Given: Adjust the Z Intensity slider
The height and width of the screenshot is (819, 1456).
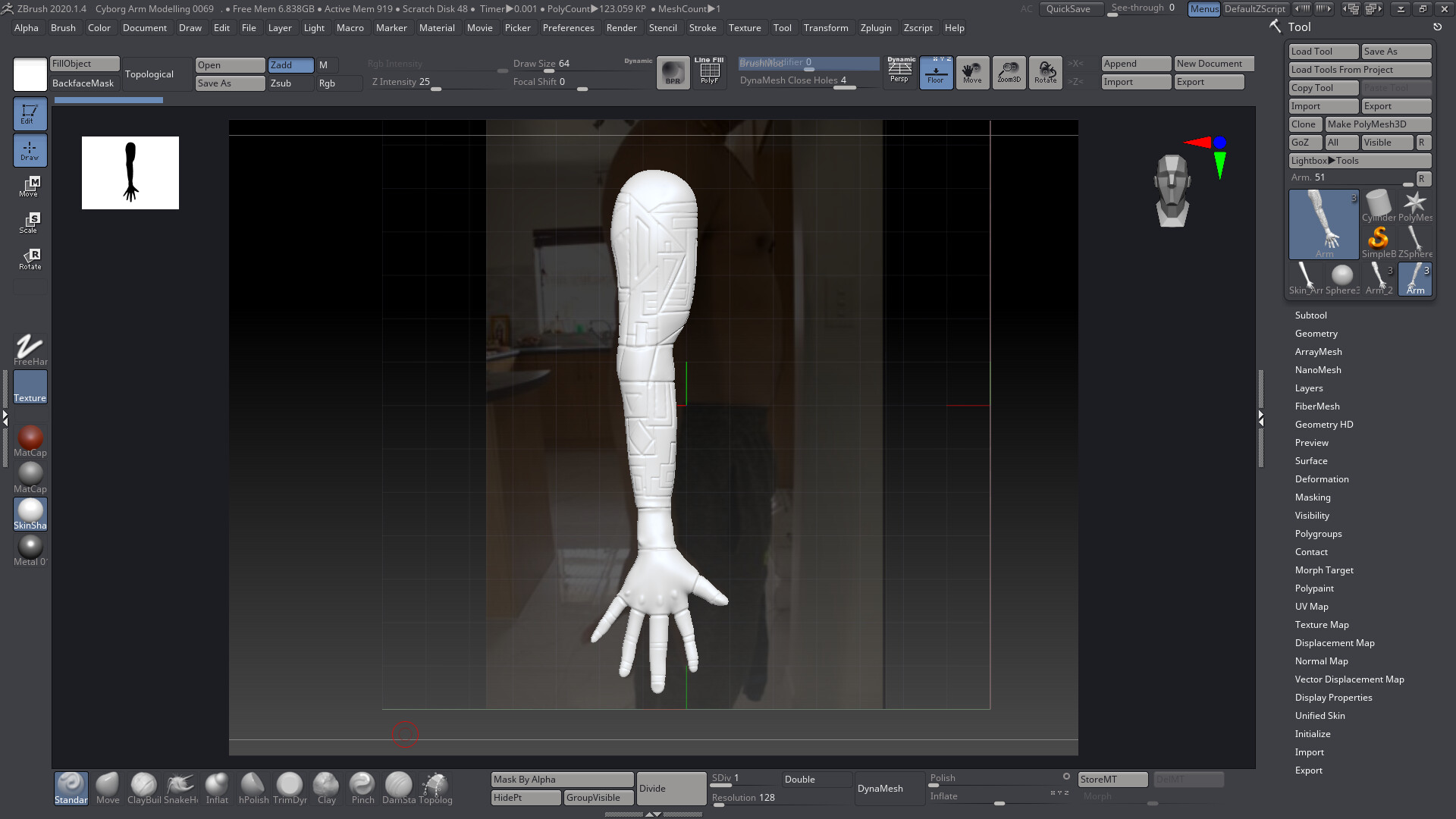Looking at the screenshot, I should [x=436, y=83].
